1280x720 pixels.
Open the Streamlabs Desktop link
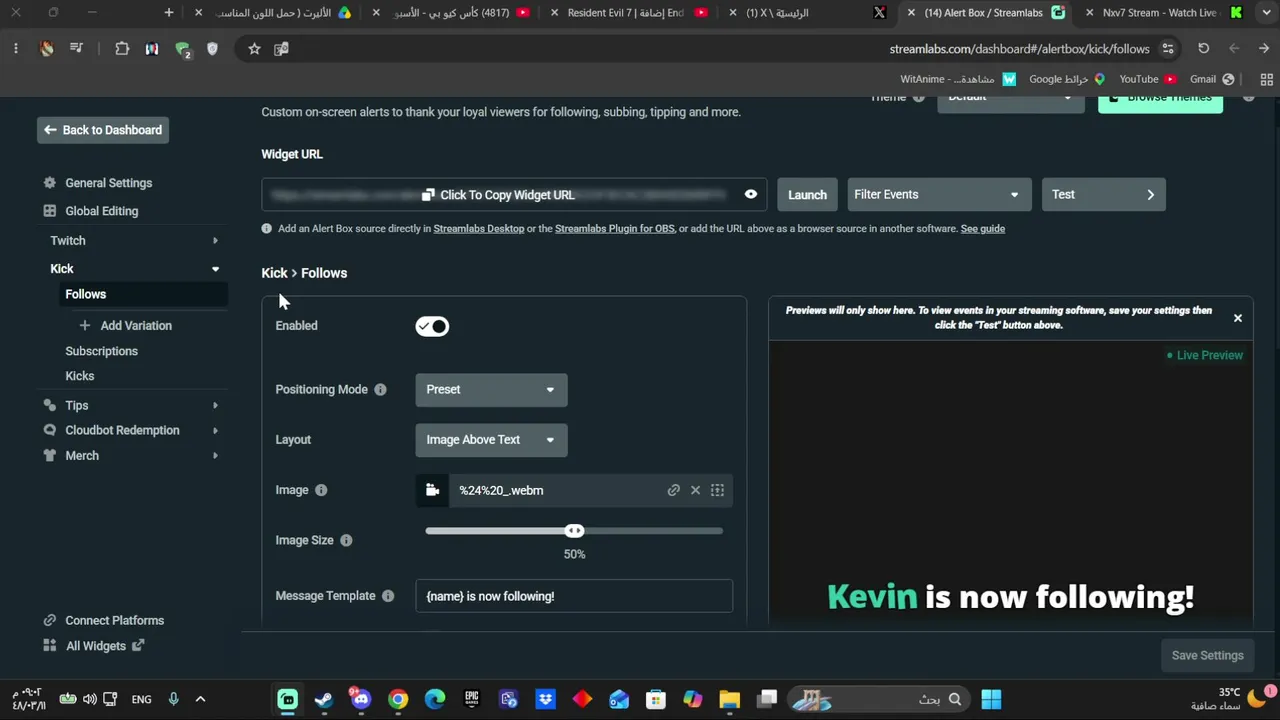479,229
